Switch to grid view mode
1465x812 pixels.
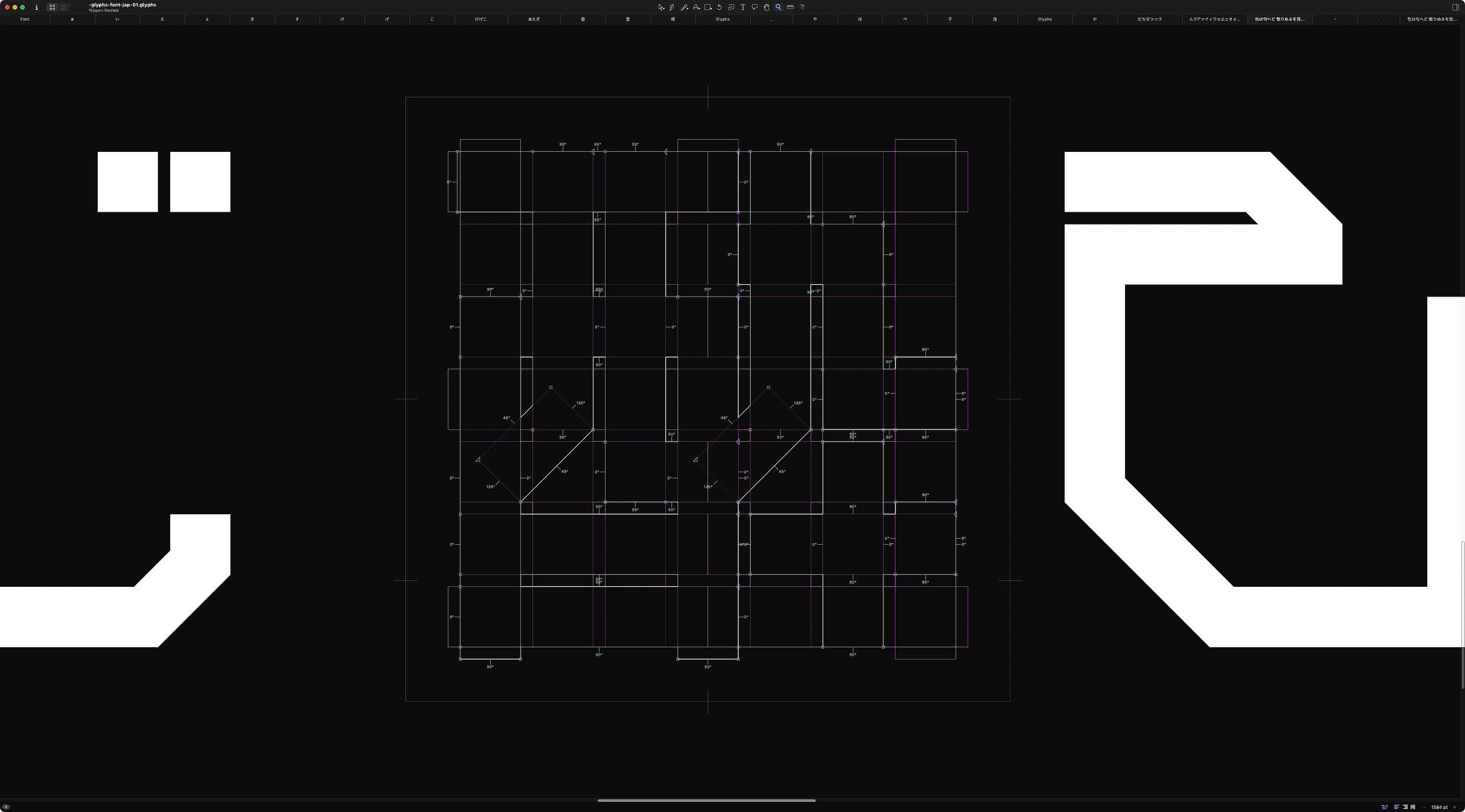pos(52,7)
